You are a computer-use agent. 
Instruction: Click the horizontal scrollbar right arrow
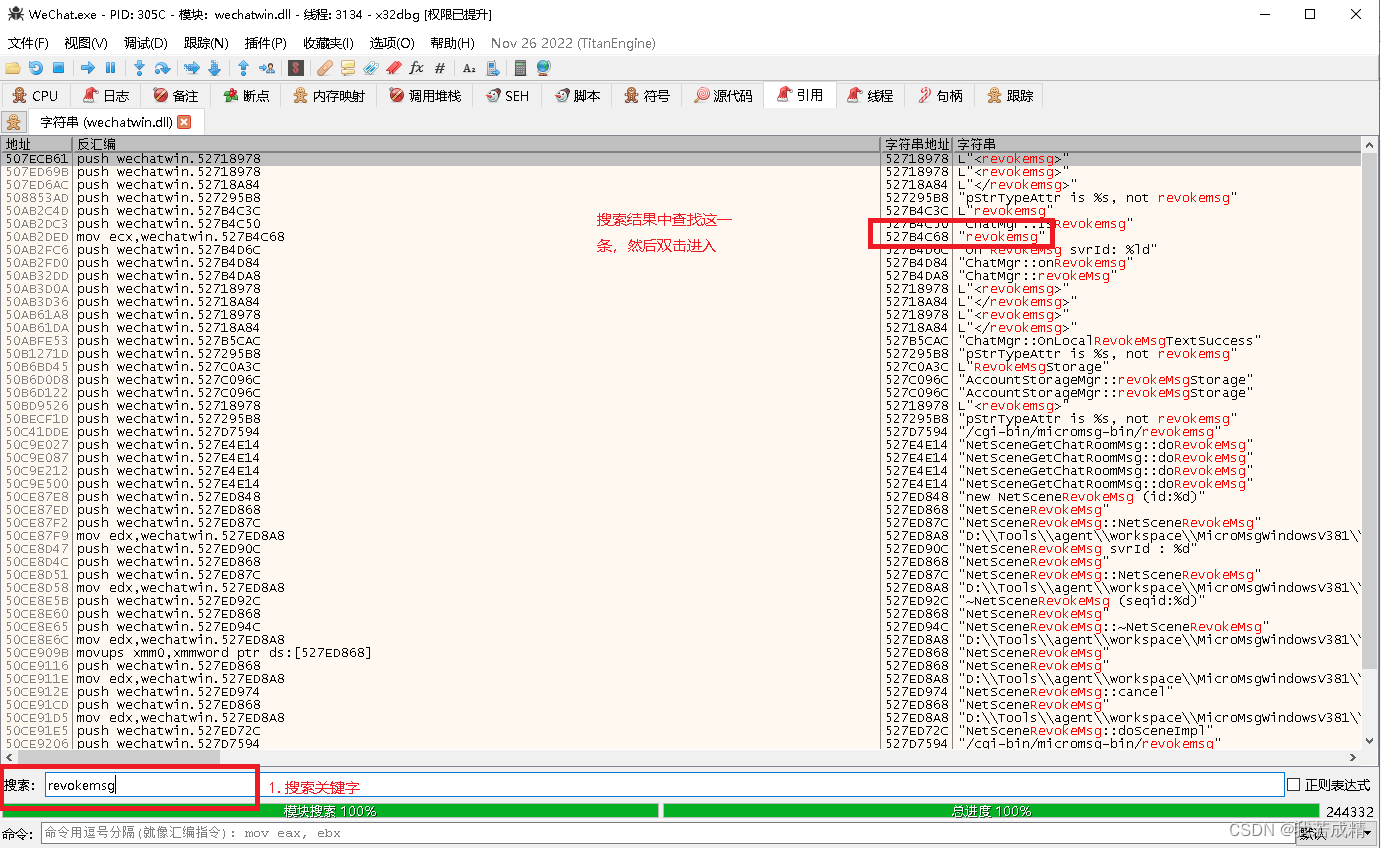[1355, 757]
